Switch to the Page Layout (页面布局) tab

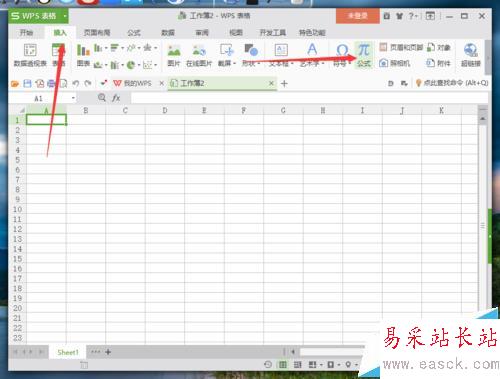click(97, 33)
